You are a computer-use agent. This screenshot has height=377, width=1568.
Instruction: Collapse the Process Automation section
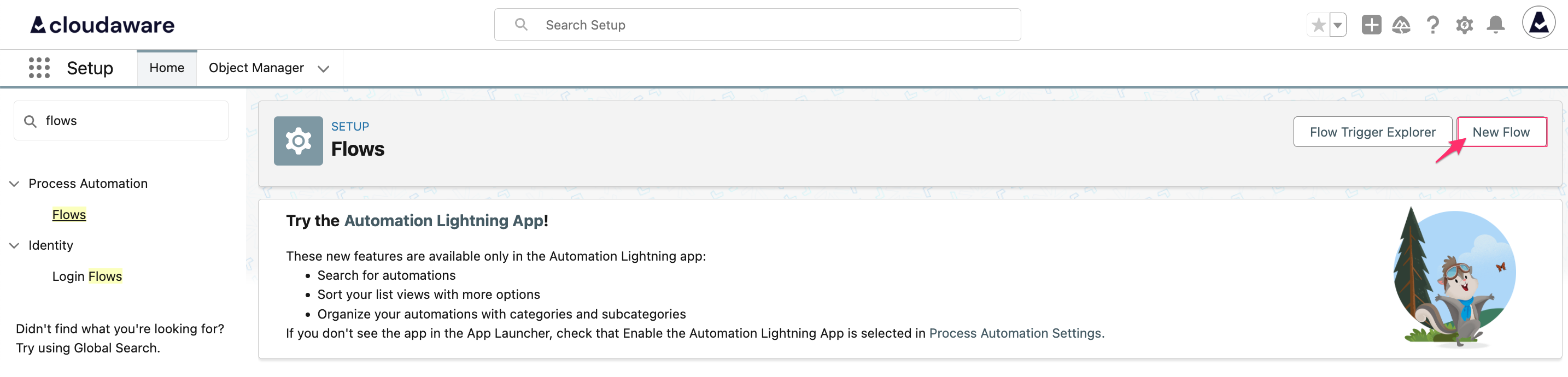pos(14,184)
